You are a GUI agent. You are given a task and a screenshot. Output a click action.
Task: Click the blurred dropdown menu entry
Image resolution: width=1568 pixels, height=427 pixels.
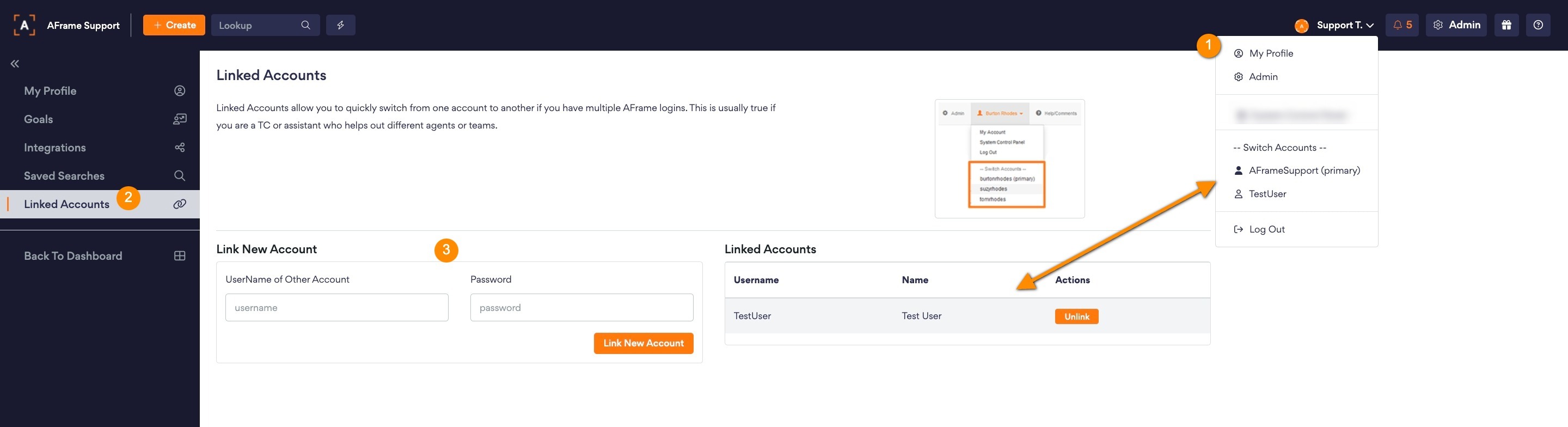(x=1296, y=114)
